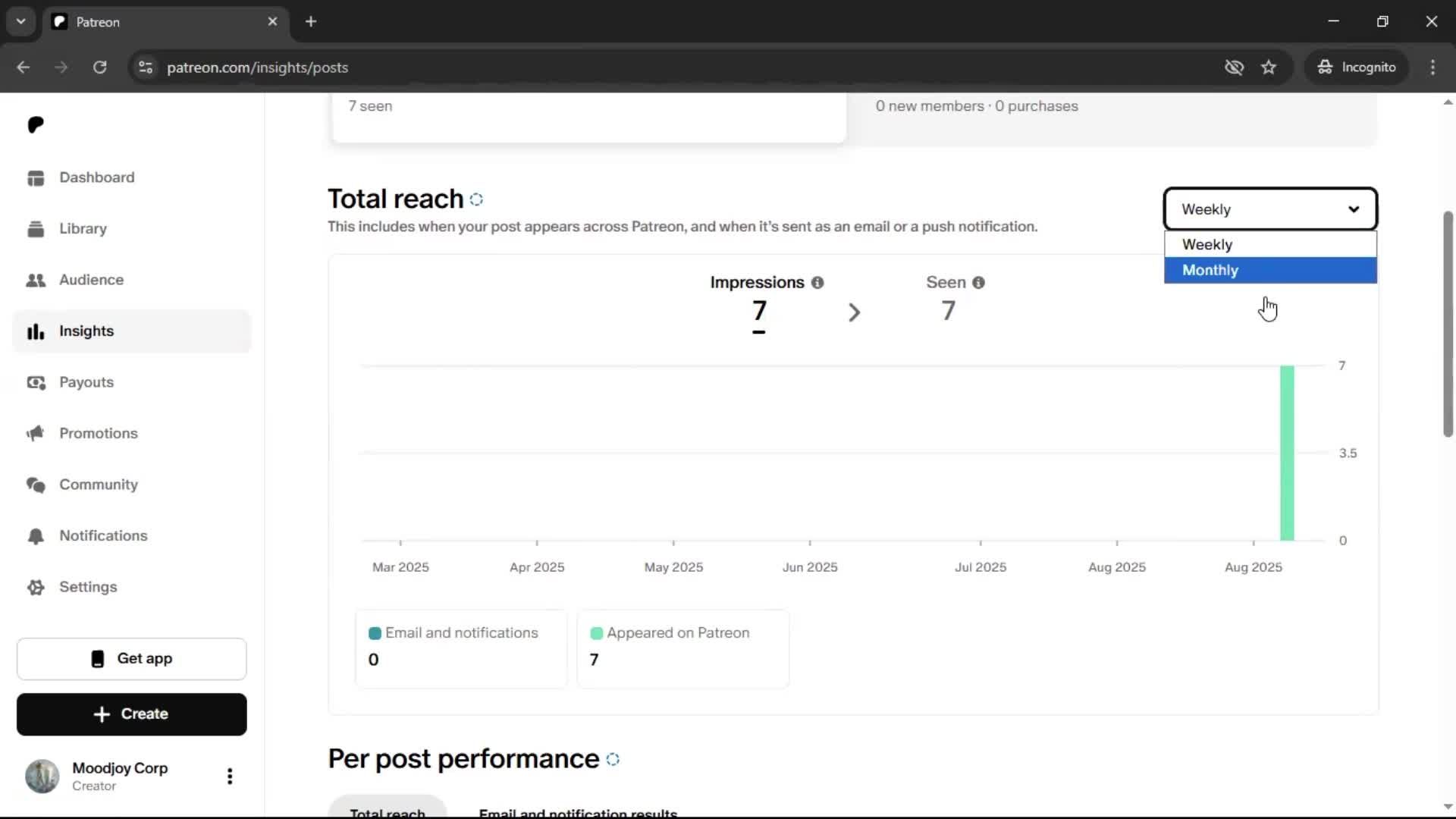Viewport: 1456px width, 819px height.
Task: Click Seen info icon
Action: (978, 282)
